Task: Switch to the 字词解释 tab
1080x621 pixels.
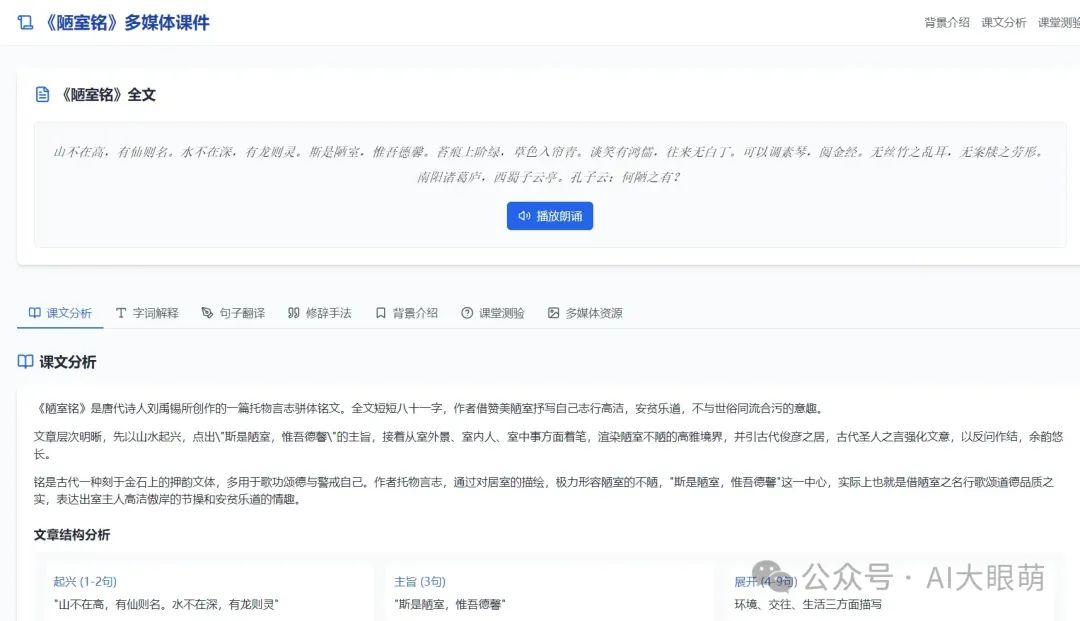Action: pos(147,313)
